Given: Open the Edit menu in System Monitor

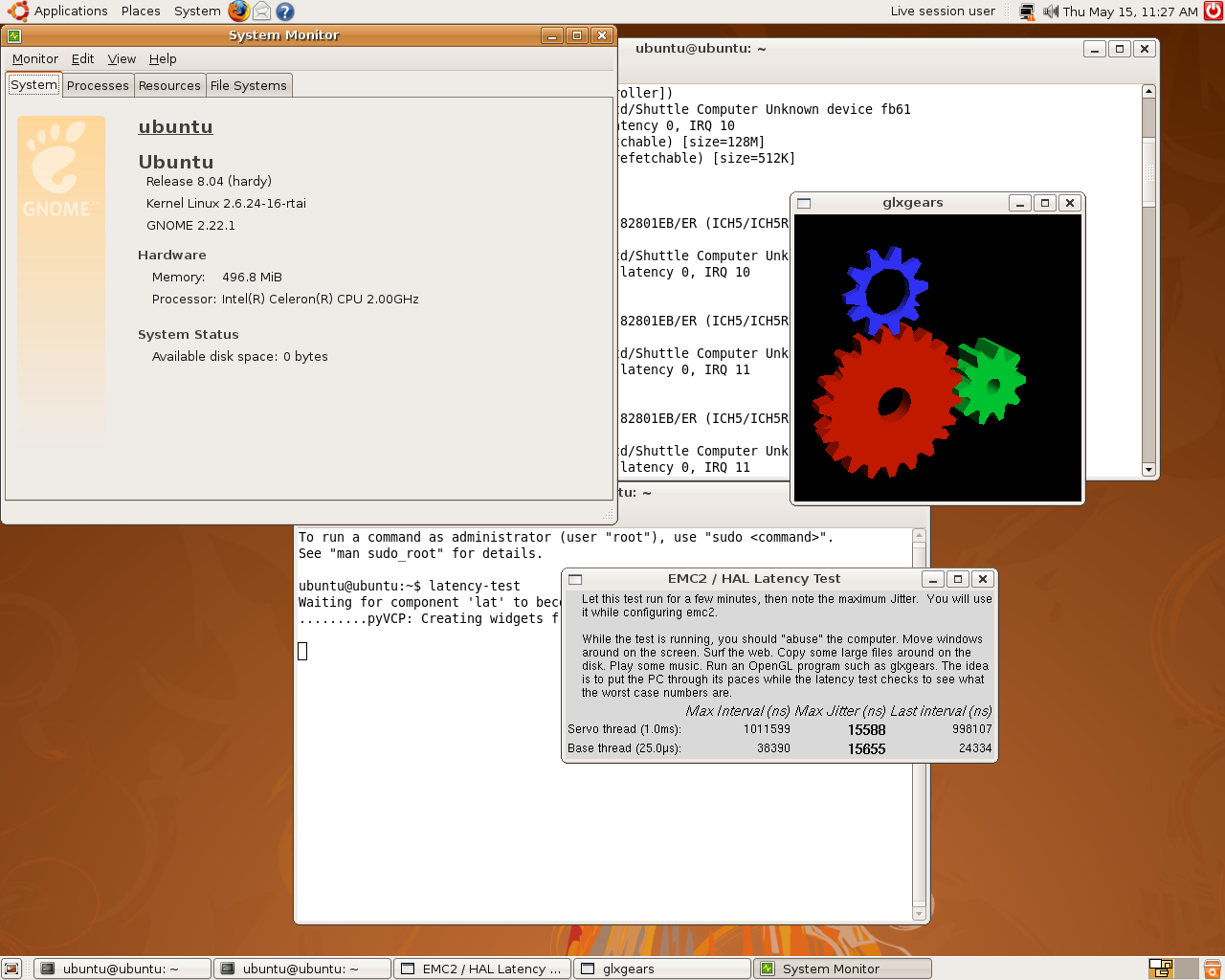Looking at the screenshot, I should click(x=82, y=58).
